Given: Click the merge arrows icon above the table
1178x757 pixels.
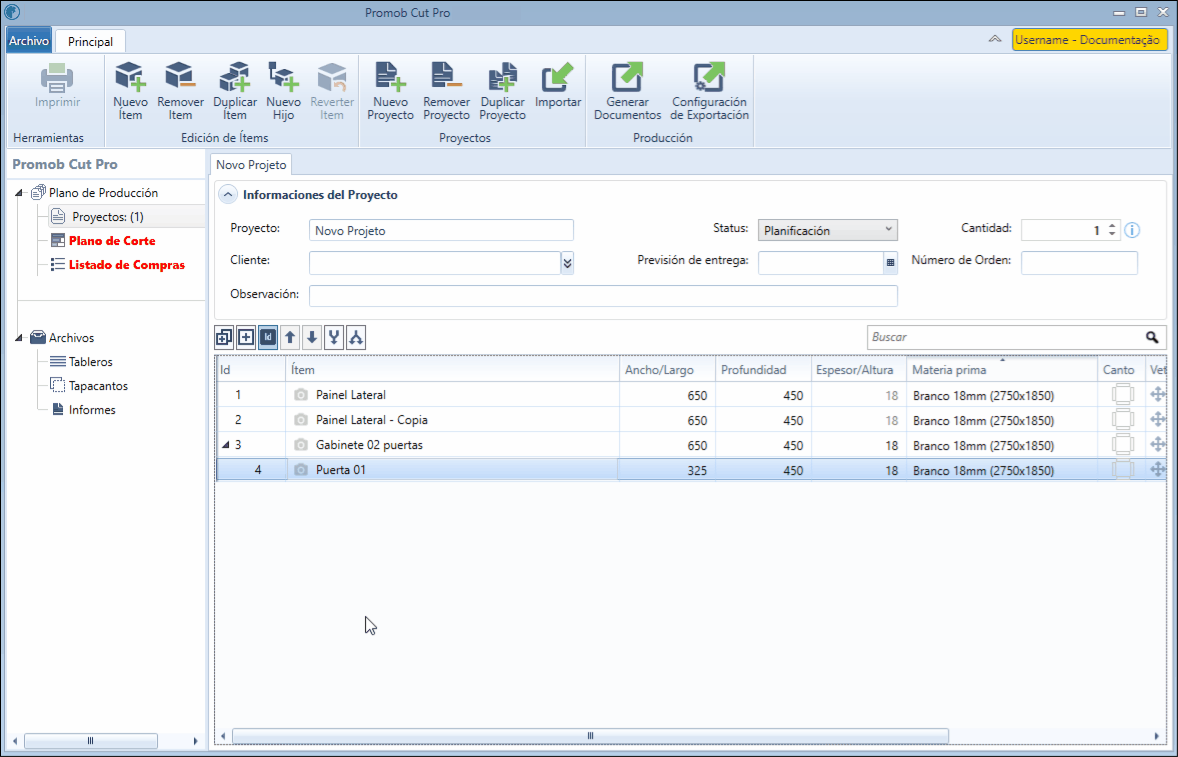Looking at the screenshot, I should [x=334, y=338].
